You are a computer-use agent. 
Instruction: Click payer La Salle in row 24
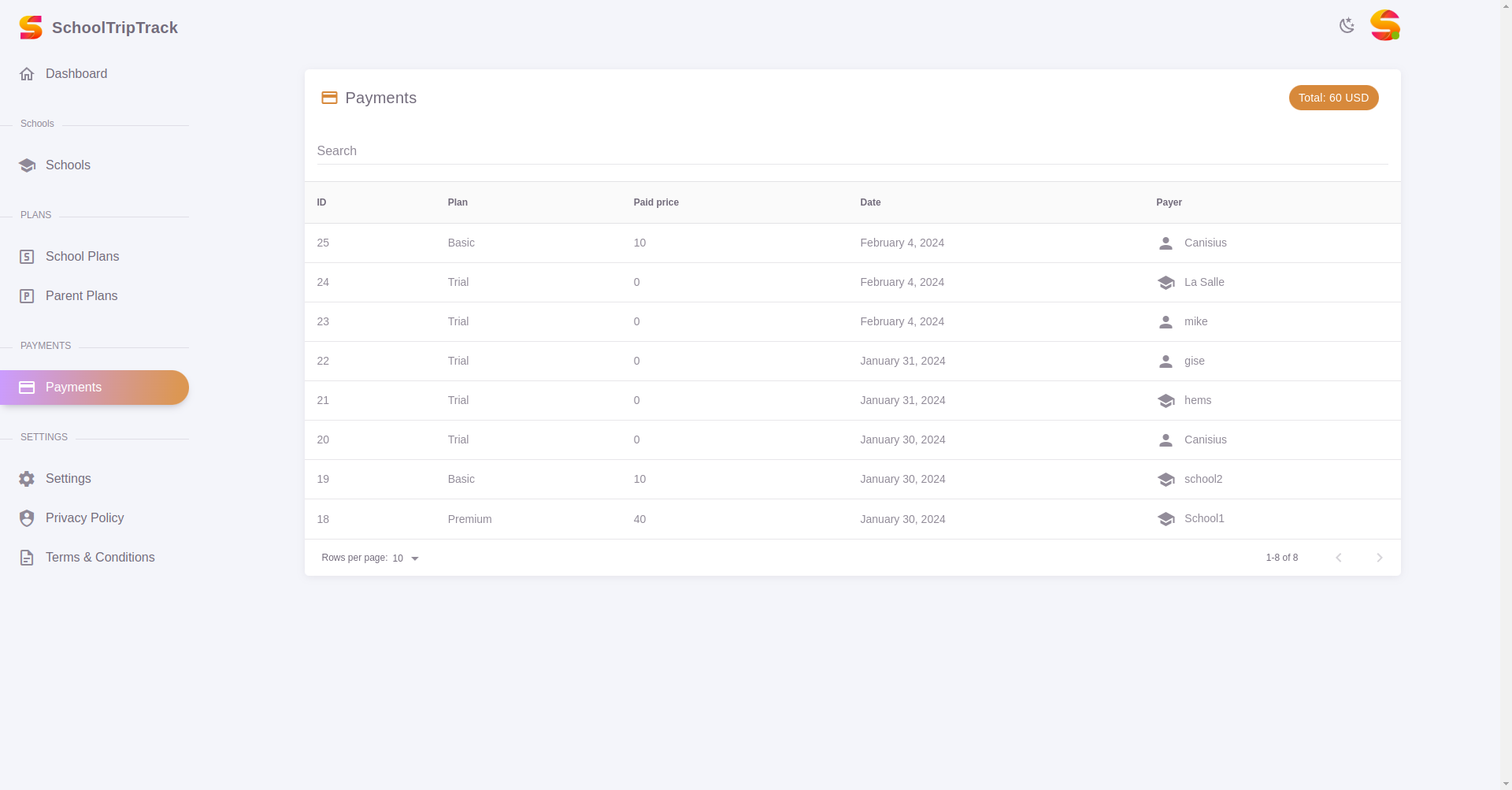tap(1204, 282)
